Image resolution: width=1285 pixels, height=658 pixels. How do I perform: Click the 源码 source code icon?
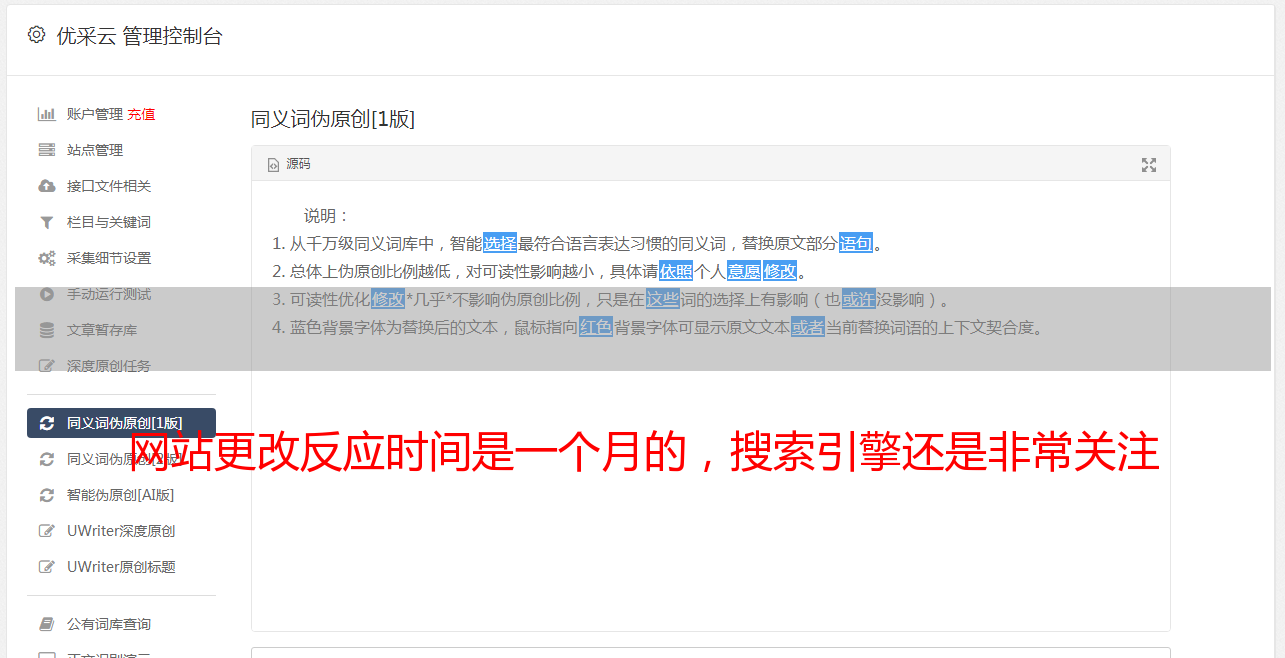(273, 165)
